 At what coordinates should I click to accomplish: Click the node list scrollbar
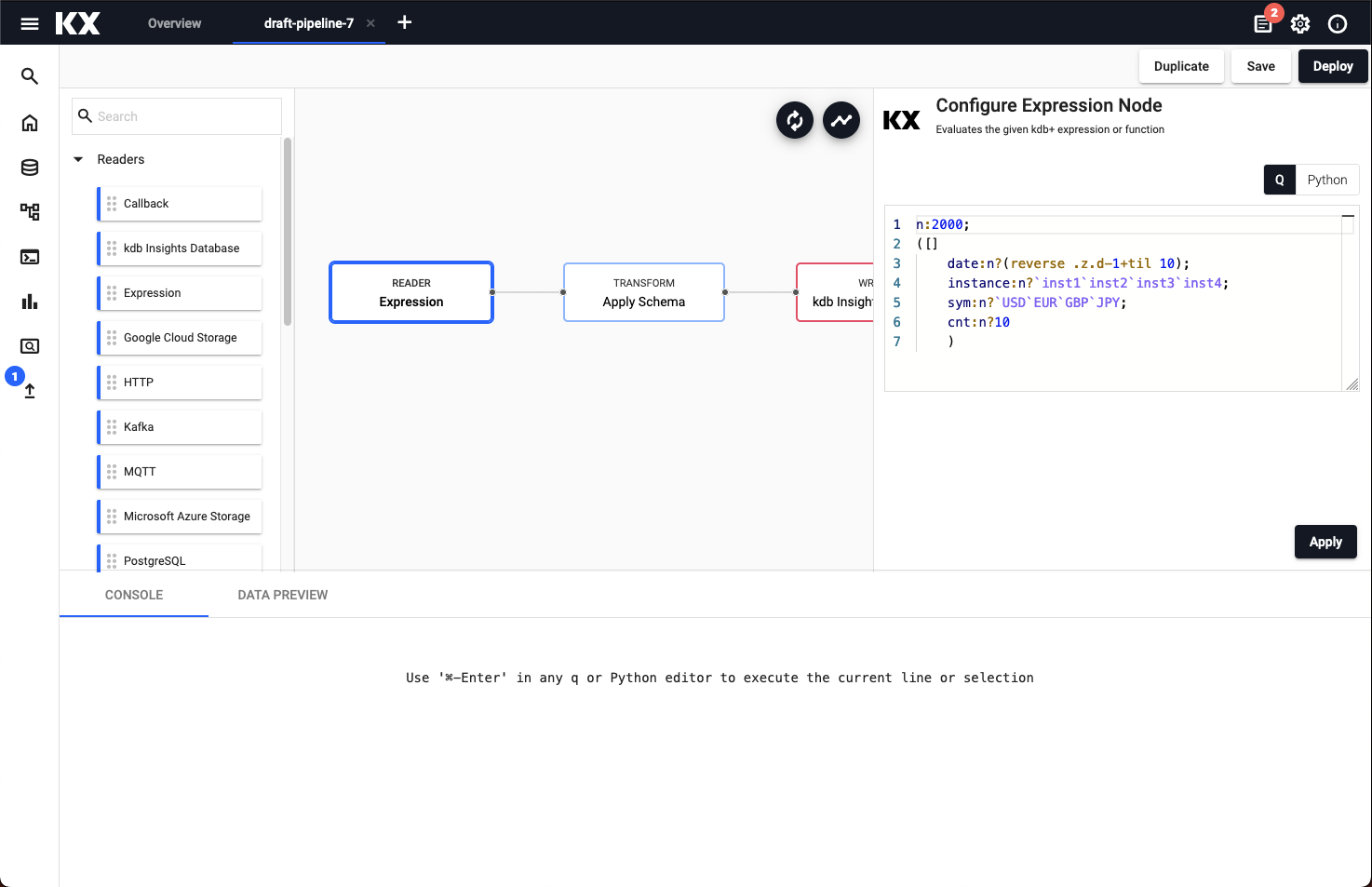click(288, 231)
